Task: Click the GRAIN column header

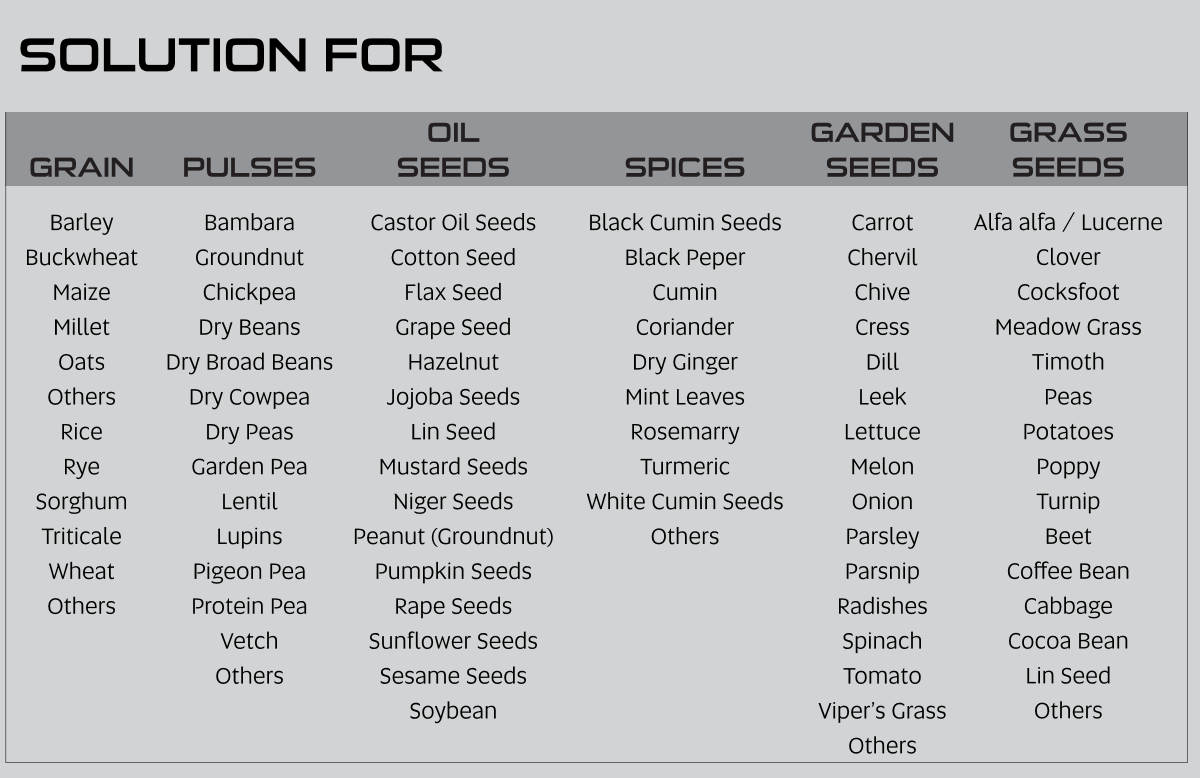Action: [81, 167]
